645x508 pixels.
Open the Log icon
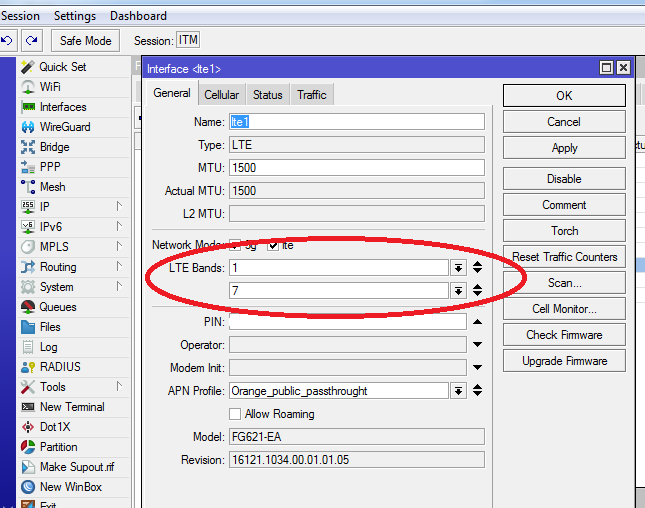(28, 347)
